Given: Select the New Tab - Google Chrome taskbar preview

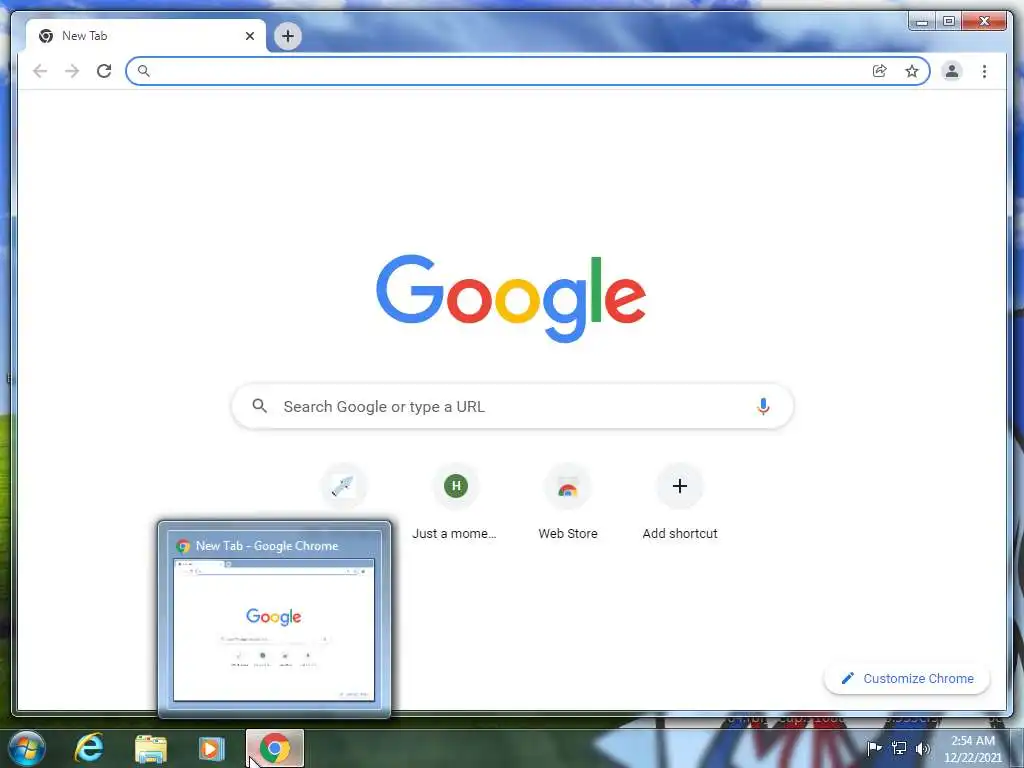Looking at the screenshot, I should point(274,619).
